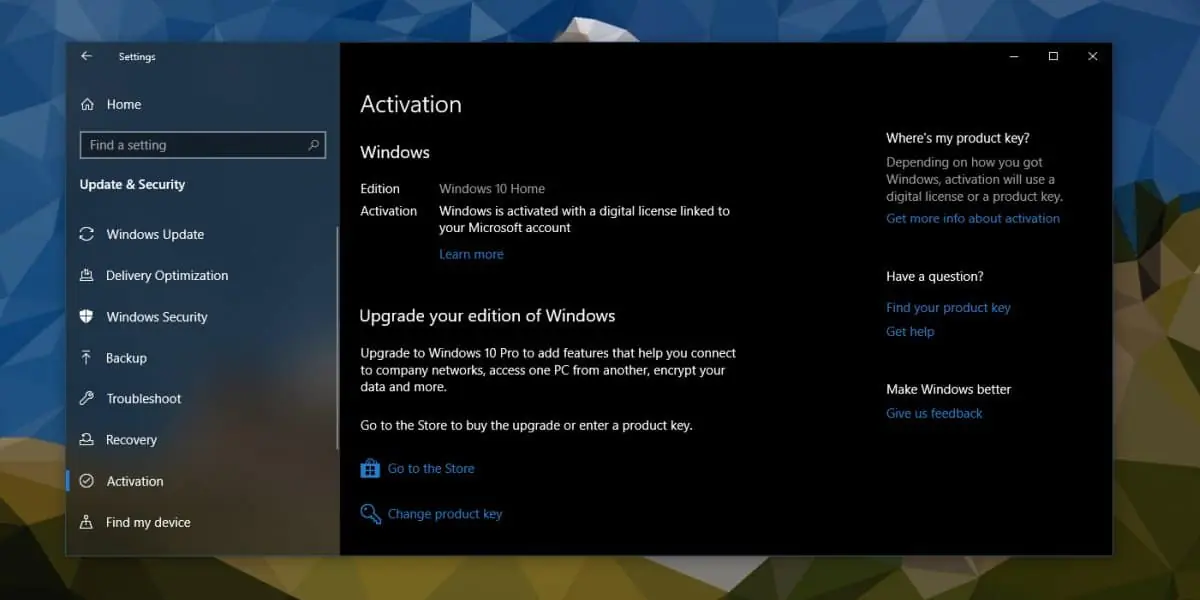The width and height of the screenshot is (1200, 600).
Task: Click the Activation page title
Action: 411,104
